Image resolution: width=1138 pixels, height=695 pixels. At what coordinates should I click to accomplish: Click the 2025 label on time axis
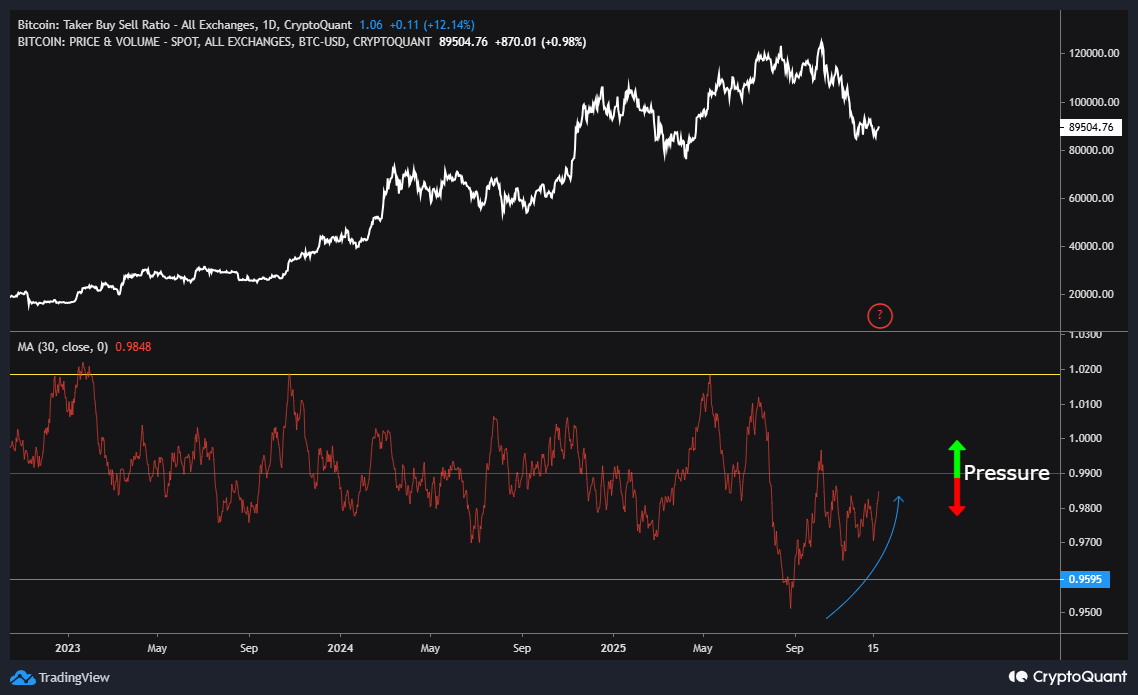[612, 647]
